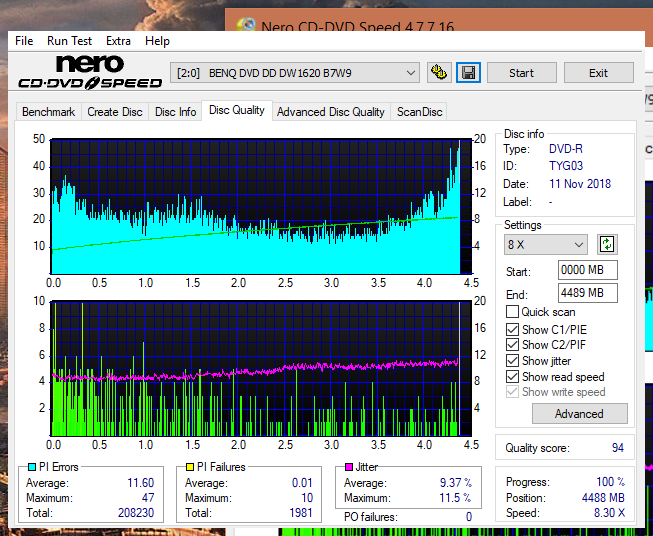The image size is (653, 536).
Task: Switch to the Benchmark tab
Action: click(49, 112)
